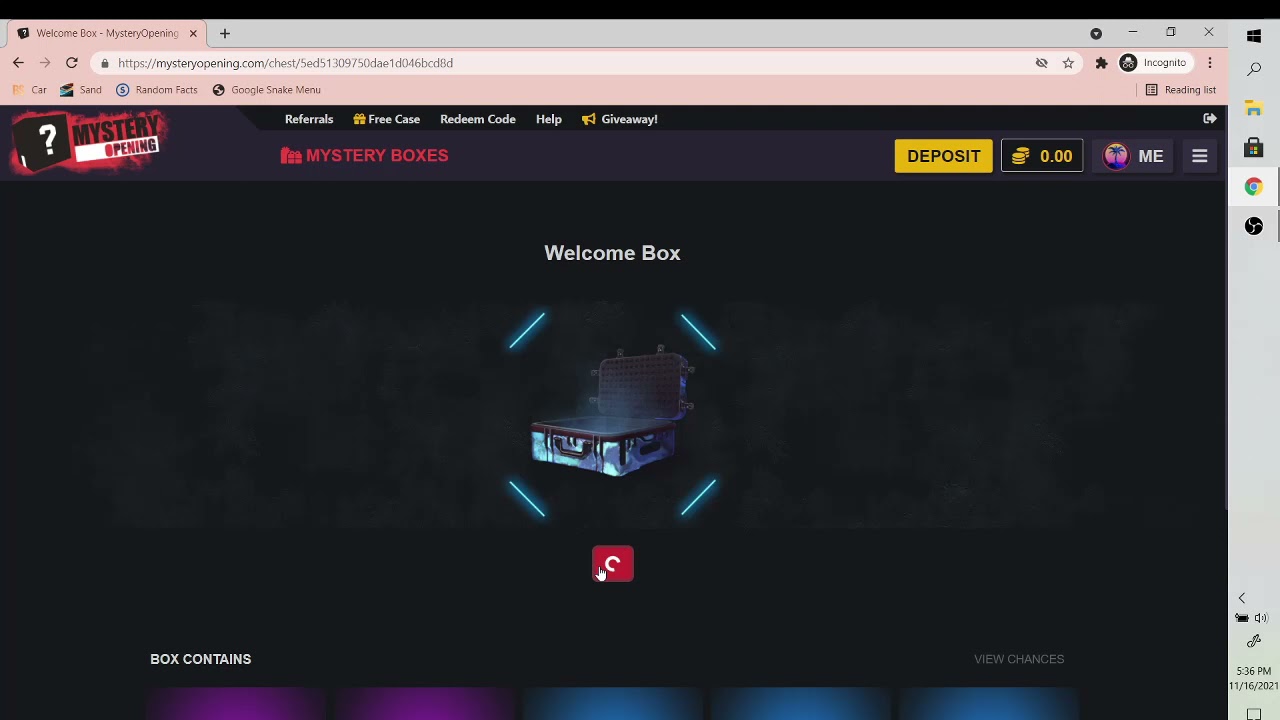This screenshot has width=1280, height=720.
Task: Click the Welcome Box heading
Action: 612,253
